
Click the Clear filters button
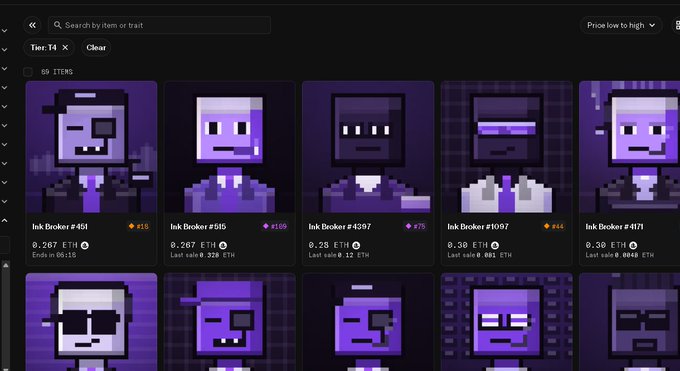click(96, 48)
